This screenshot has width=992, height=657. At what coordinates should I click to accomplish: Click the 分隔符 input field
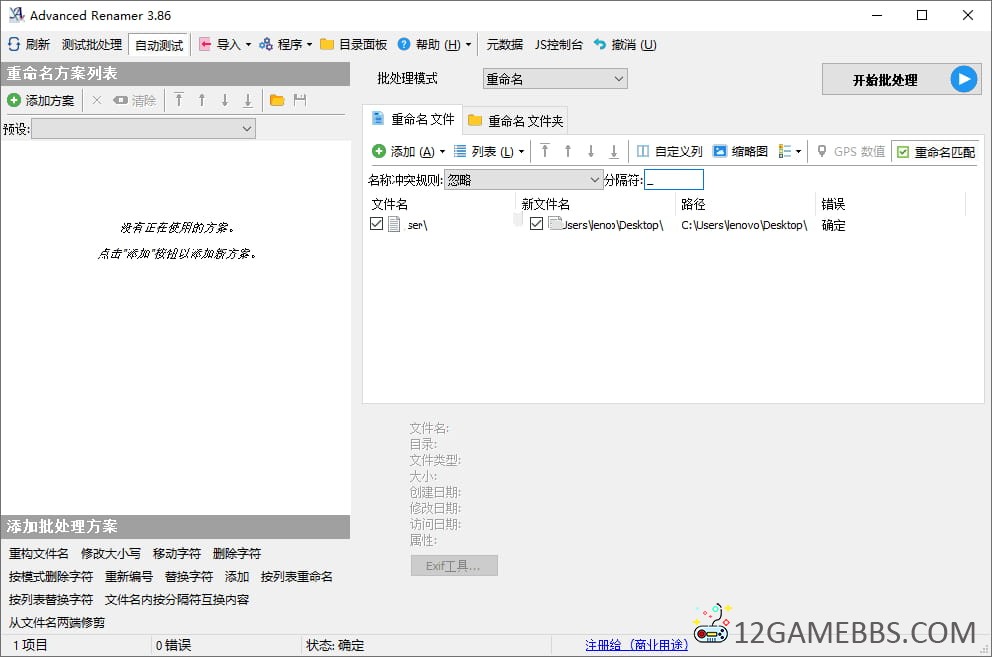click(x=674, y=180)
